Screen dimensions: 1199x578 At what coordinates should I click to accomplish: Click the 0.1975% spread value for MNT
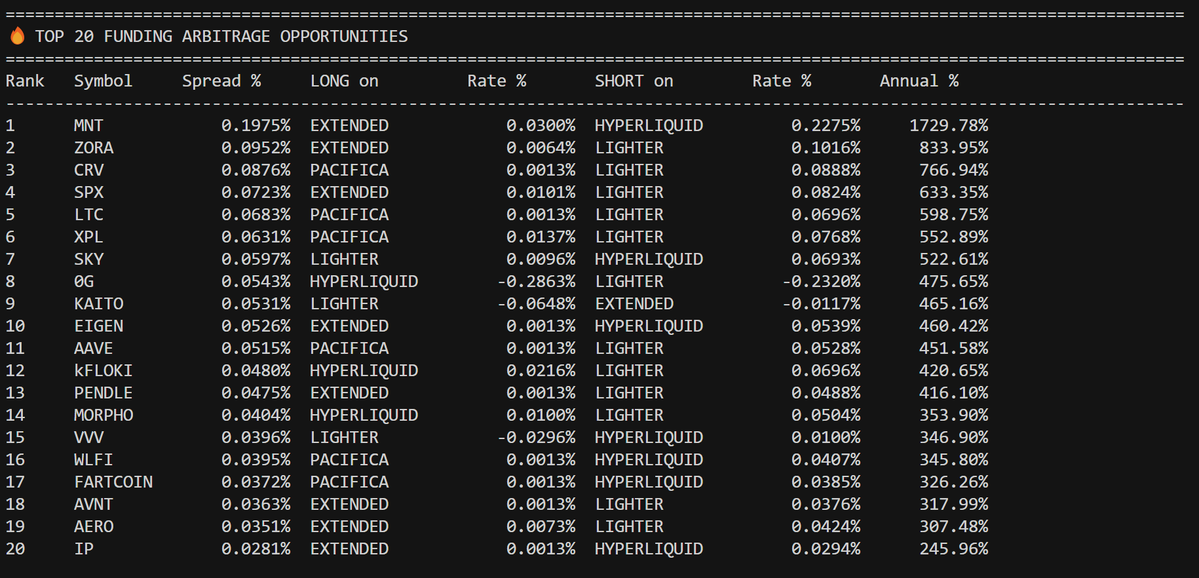pyautogui.click(x=256, y=125)
